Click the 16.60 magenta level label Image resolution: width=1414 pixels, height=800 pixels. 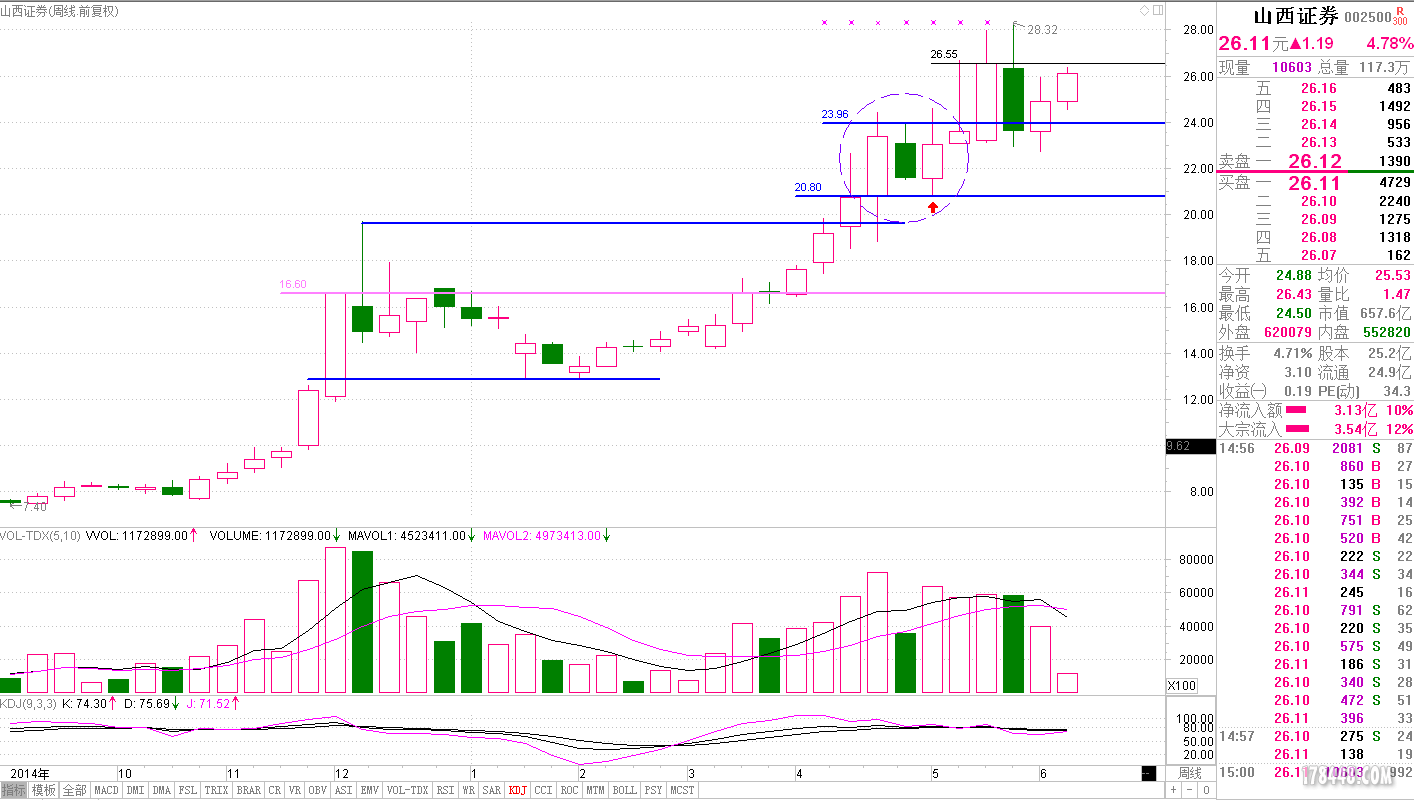point(293,284)
